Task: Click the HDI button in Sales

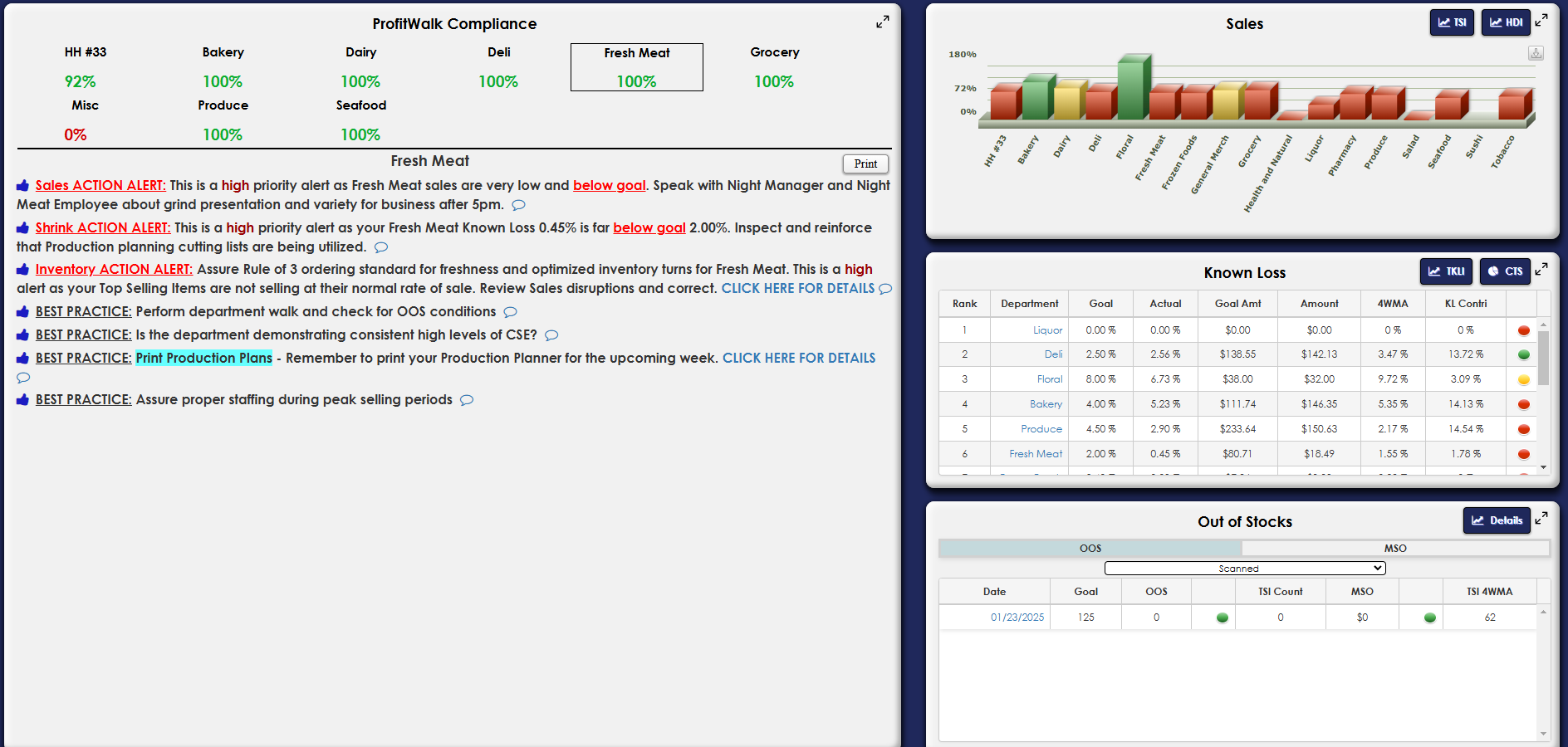Action: click(x=1505, y=22)
